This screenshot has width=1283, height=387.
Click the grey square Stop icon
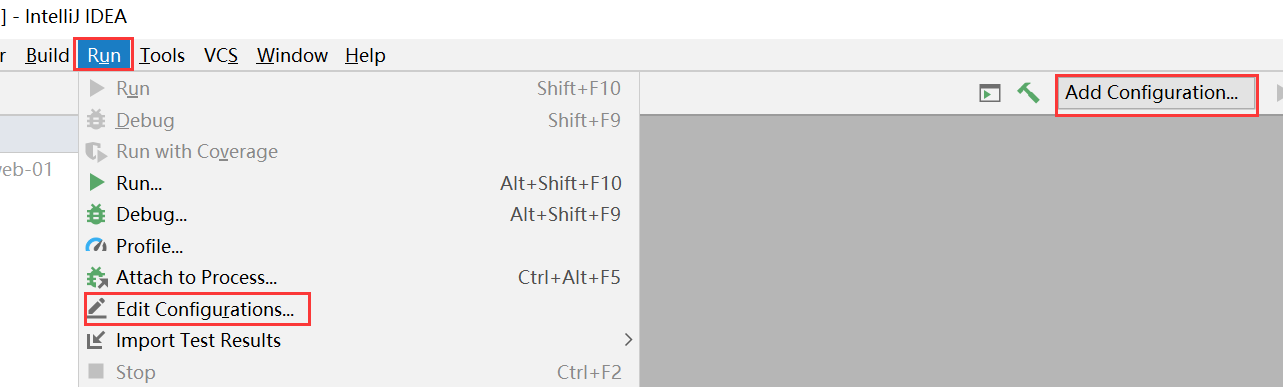(96, 372)
